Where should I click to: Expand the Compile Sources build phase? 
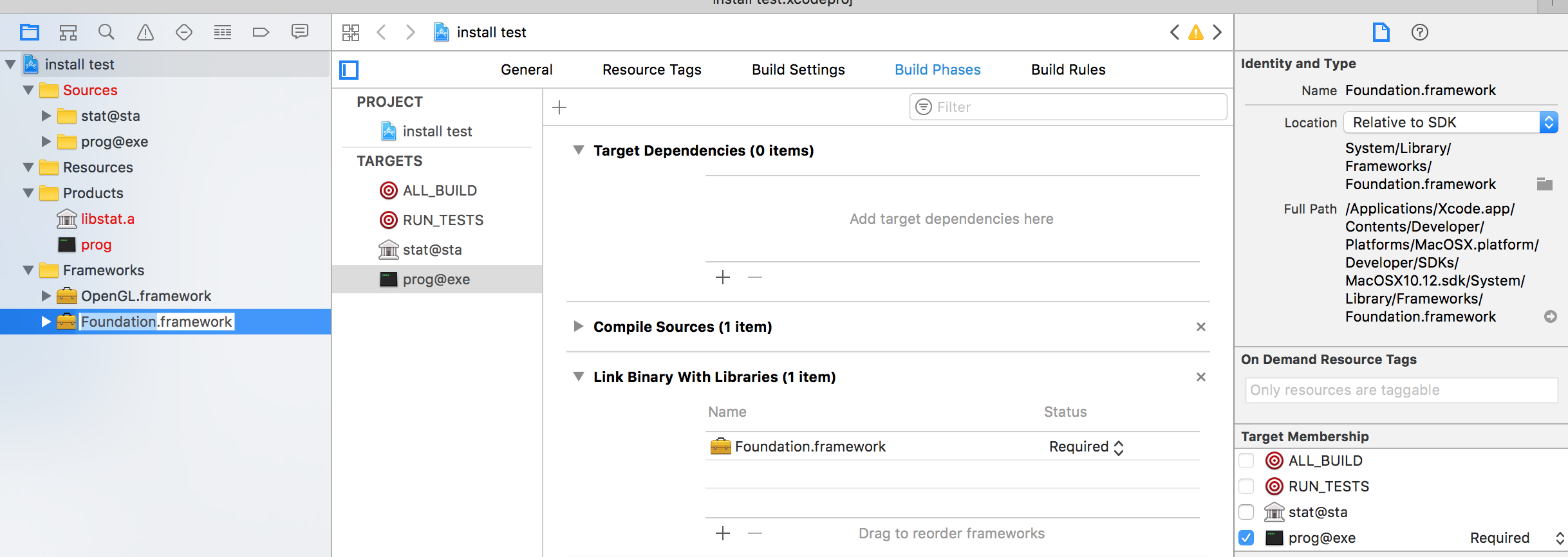coord(578,327)
